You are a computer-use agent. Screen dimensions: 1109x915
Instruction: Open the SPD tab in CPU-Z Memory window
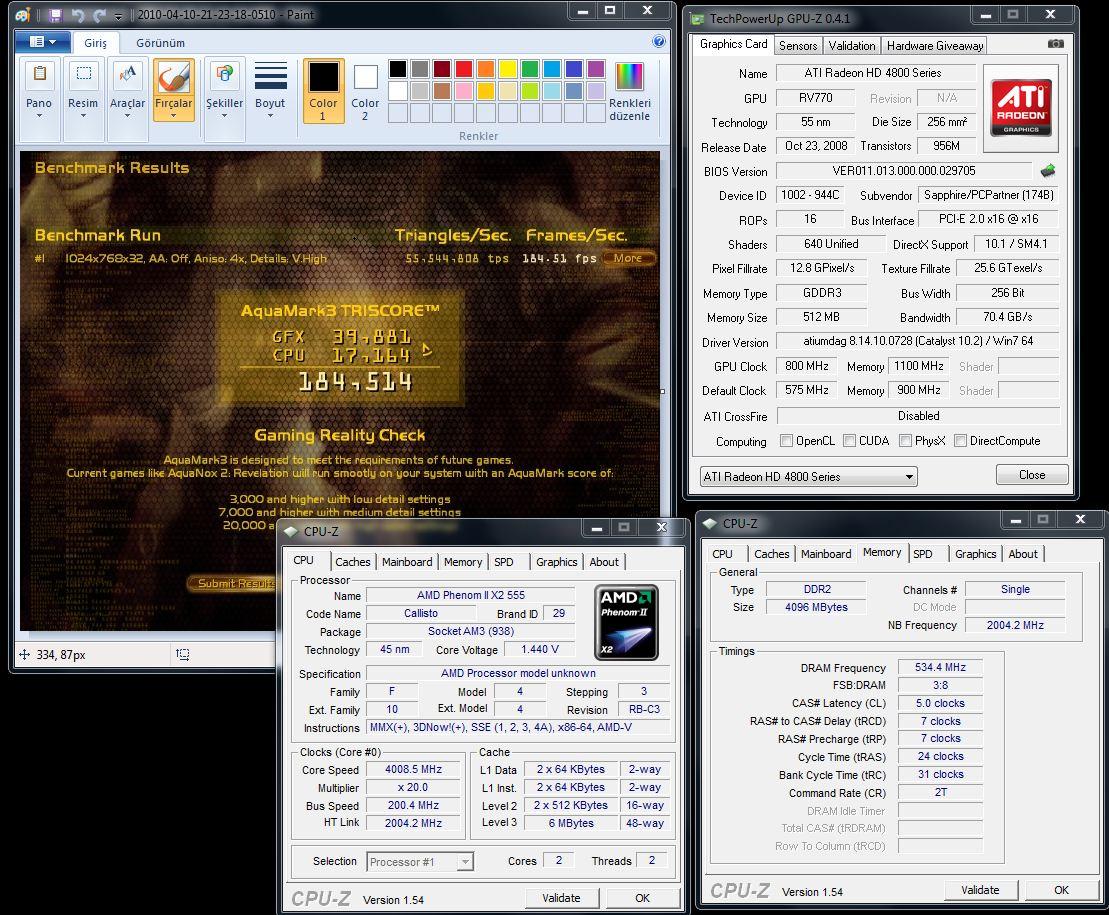(922, 554)
